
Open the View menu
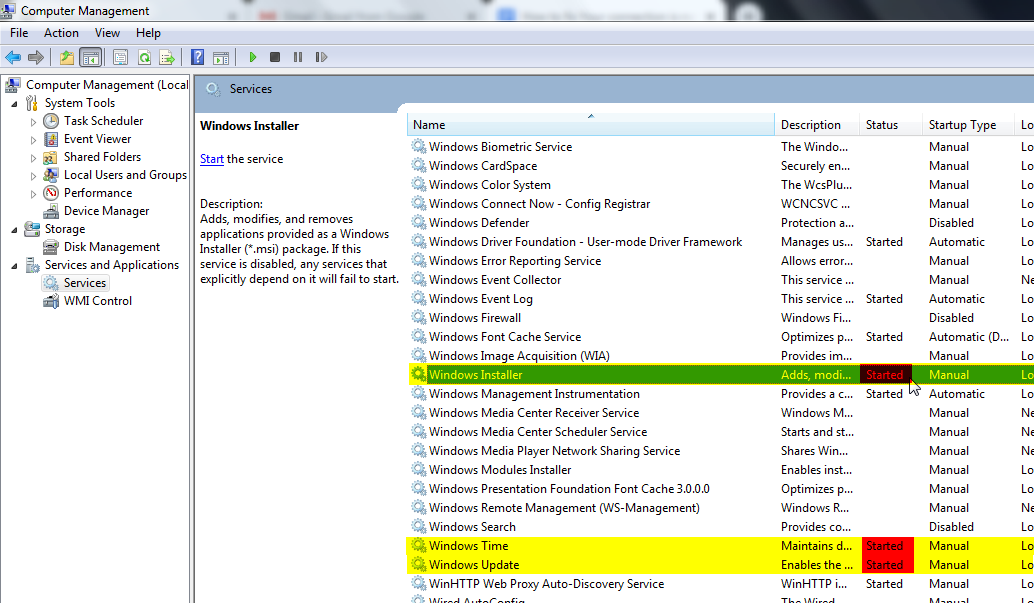point(107,32)
